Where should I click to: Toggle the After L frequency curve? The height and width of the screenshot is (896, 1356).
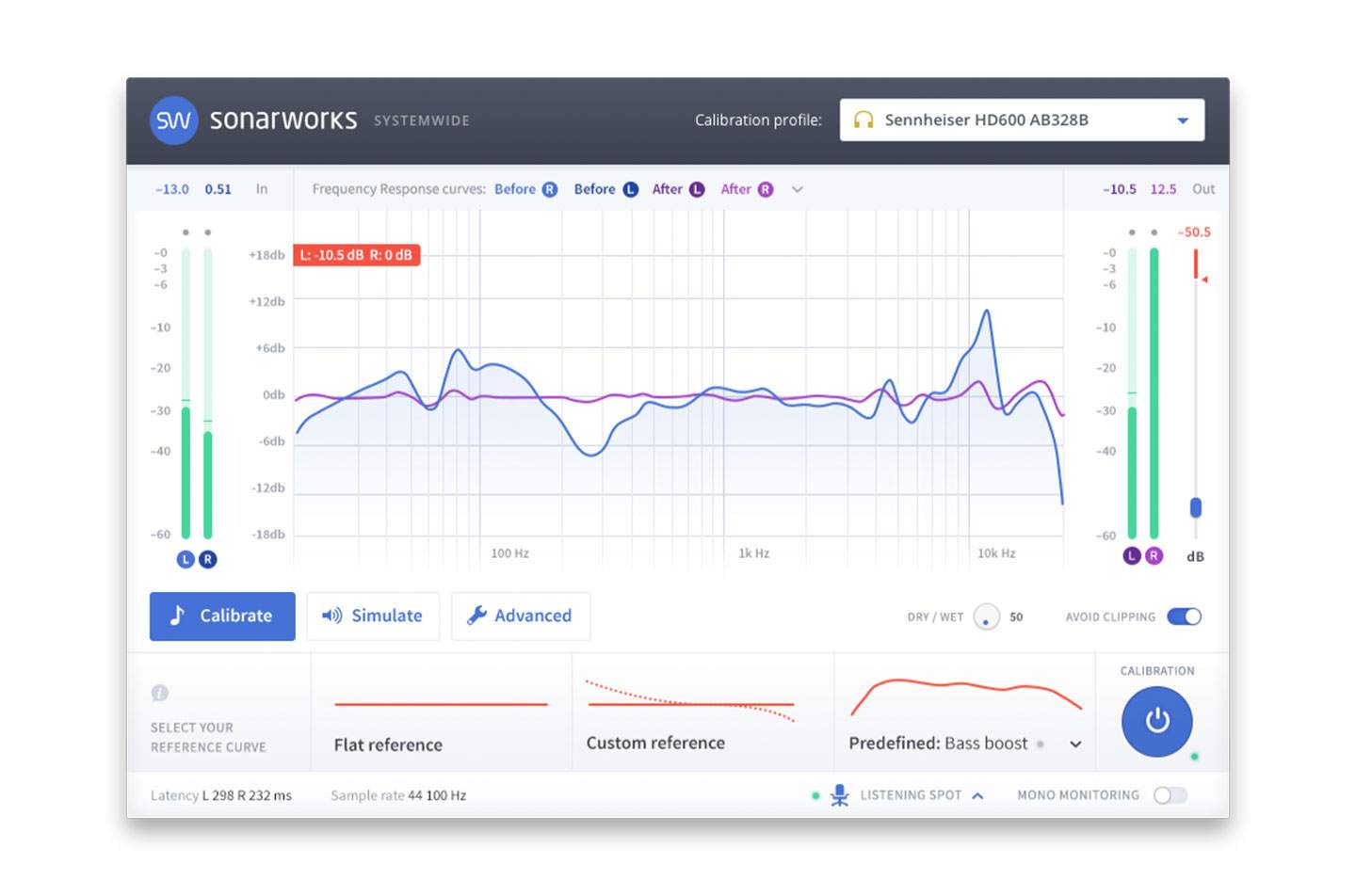pos(678,189)
